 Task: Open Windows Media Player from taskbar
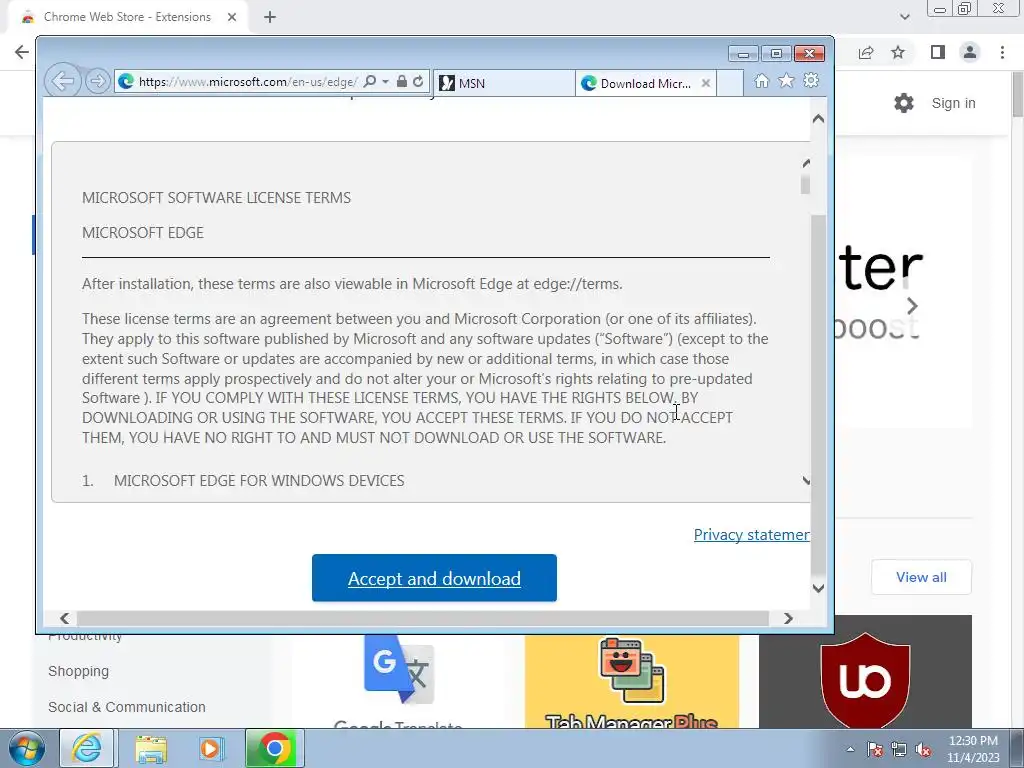[211, 748]
